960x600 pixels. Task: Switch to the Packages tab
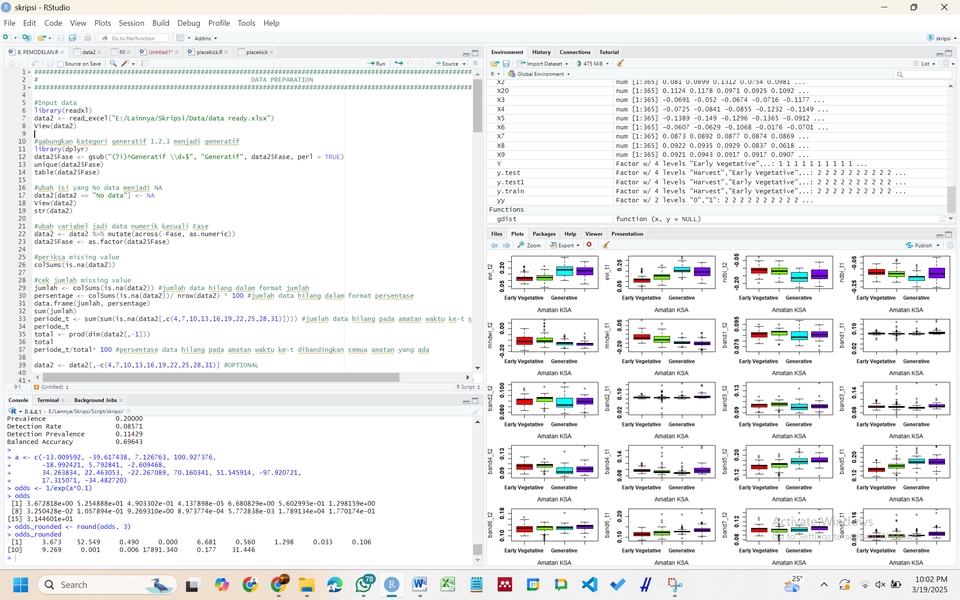(x=544, y=234)
